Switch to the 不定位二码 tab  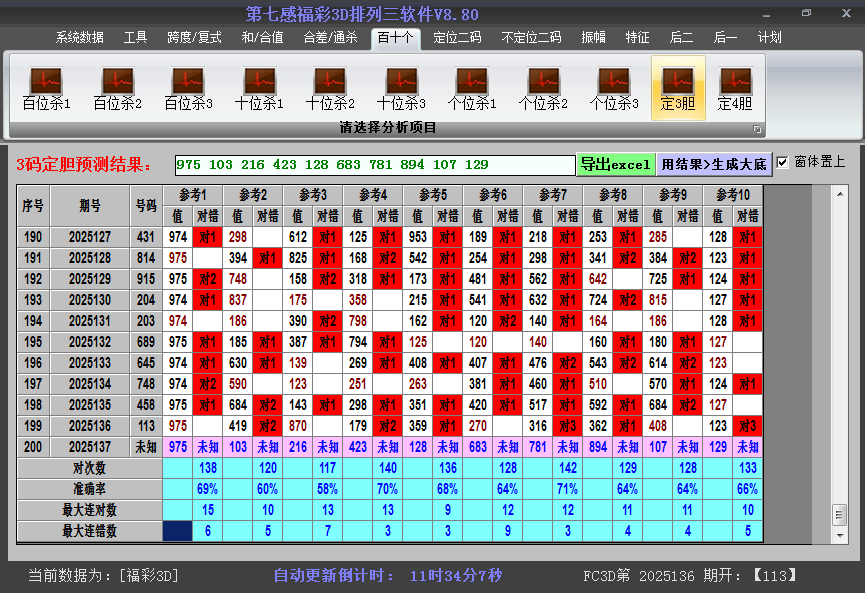click(x=531, y=38)
